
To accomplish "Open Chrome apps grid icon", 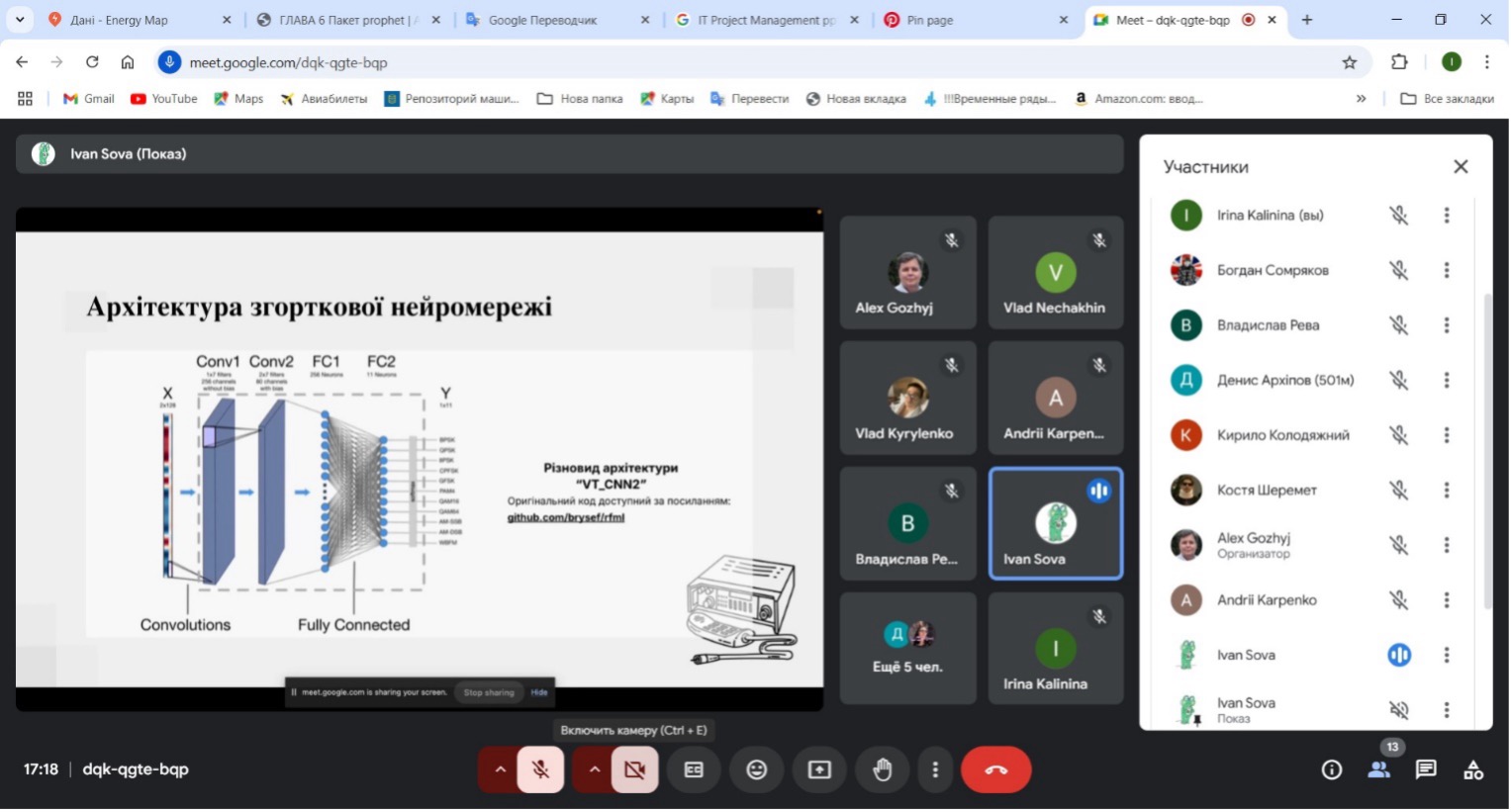I will pos(25,99).
